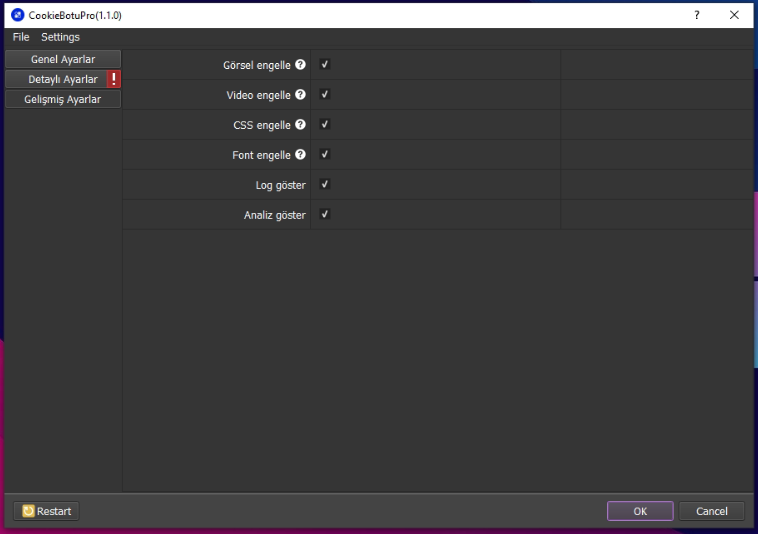Image resolution: width=758 pixels, height=534 pixels.
Task: Toggle the Analiz göster checkbox
Action: pos(325,215)
